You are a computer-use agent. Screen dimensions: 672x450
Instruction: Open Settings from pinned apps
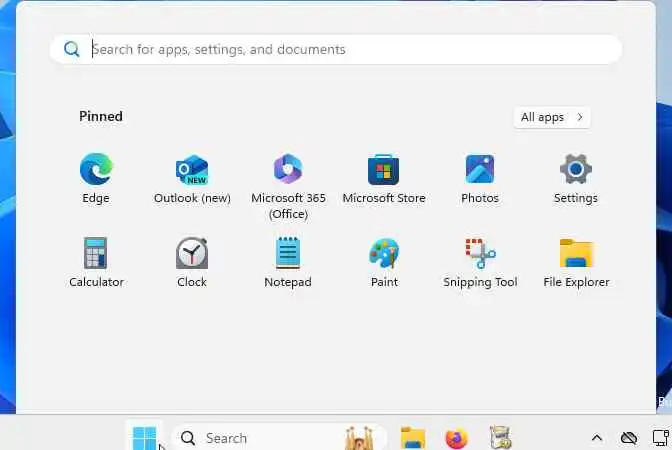point(576,179)
